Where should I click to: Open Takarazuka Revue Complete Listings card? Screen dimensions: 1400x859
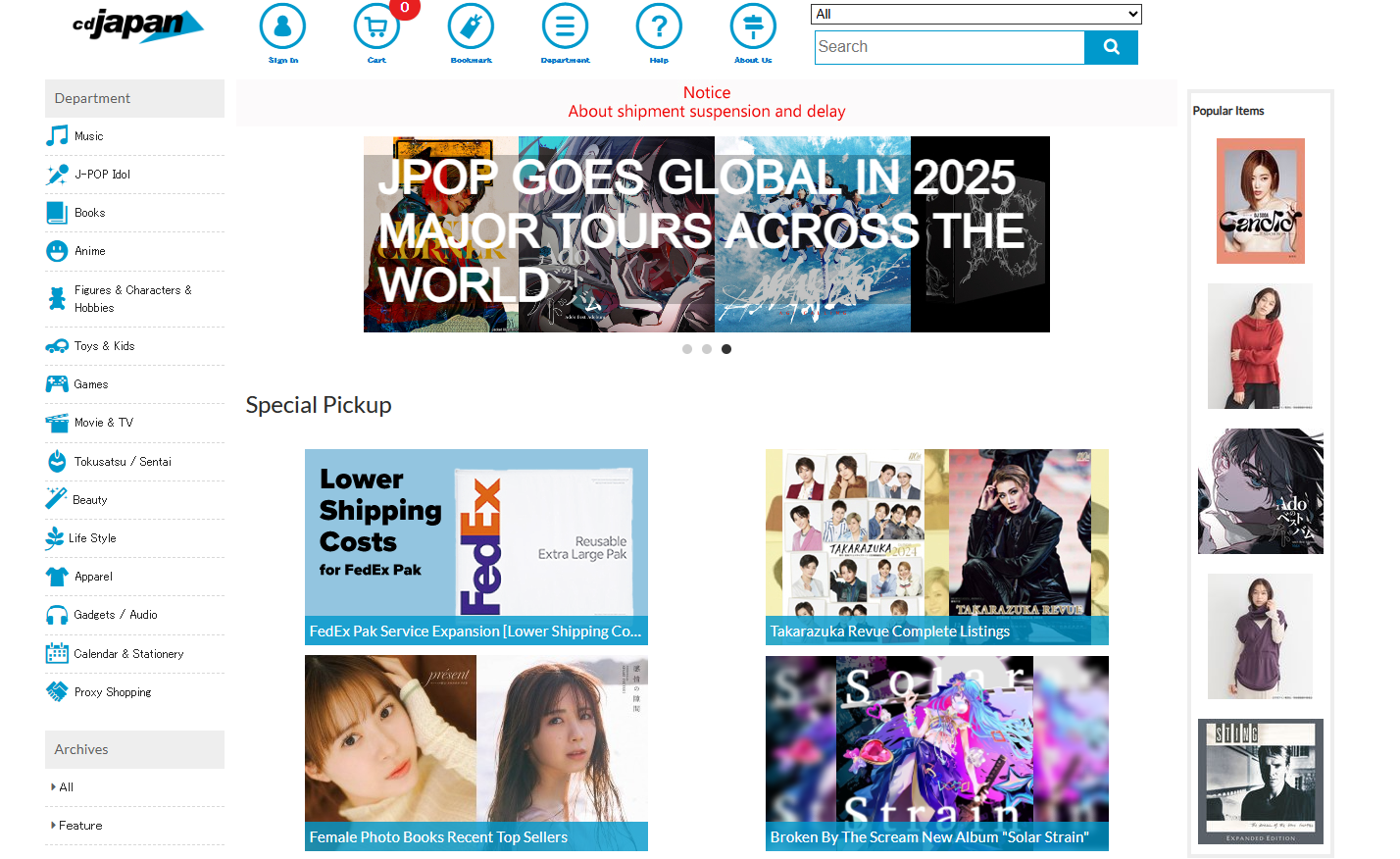pyautogui.click(x=937, y=547)
